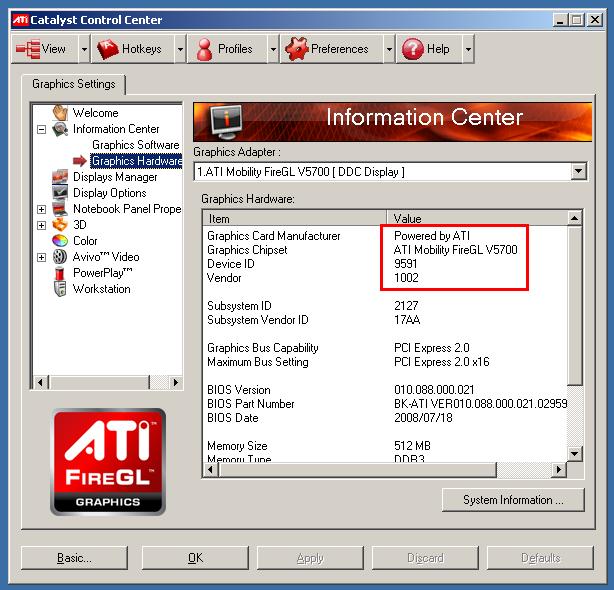Select Color tree entry
614x590 pixels.
[85, 241]
